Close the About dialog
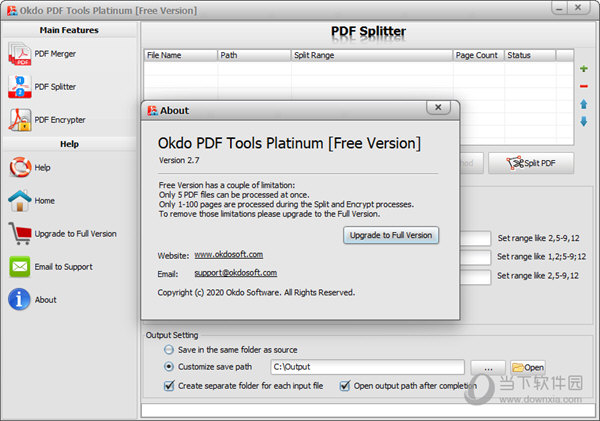This screenshot has width=600, height=421. pyautogui.click(x=439, y=107)
